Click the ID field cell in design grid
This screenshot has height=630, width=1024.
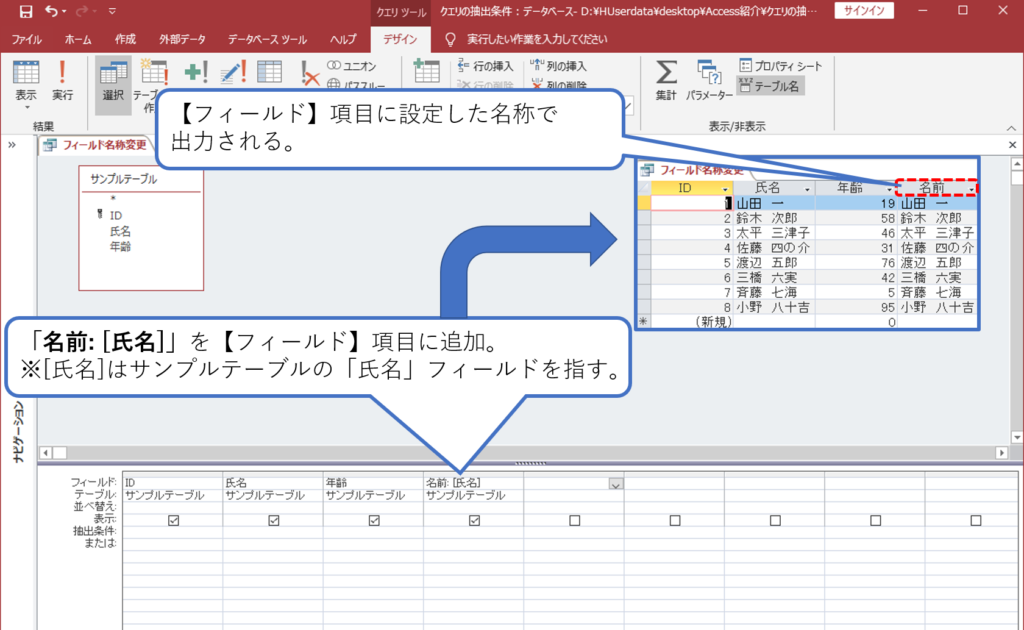[x=172, y=482]
